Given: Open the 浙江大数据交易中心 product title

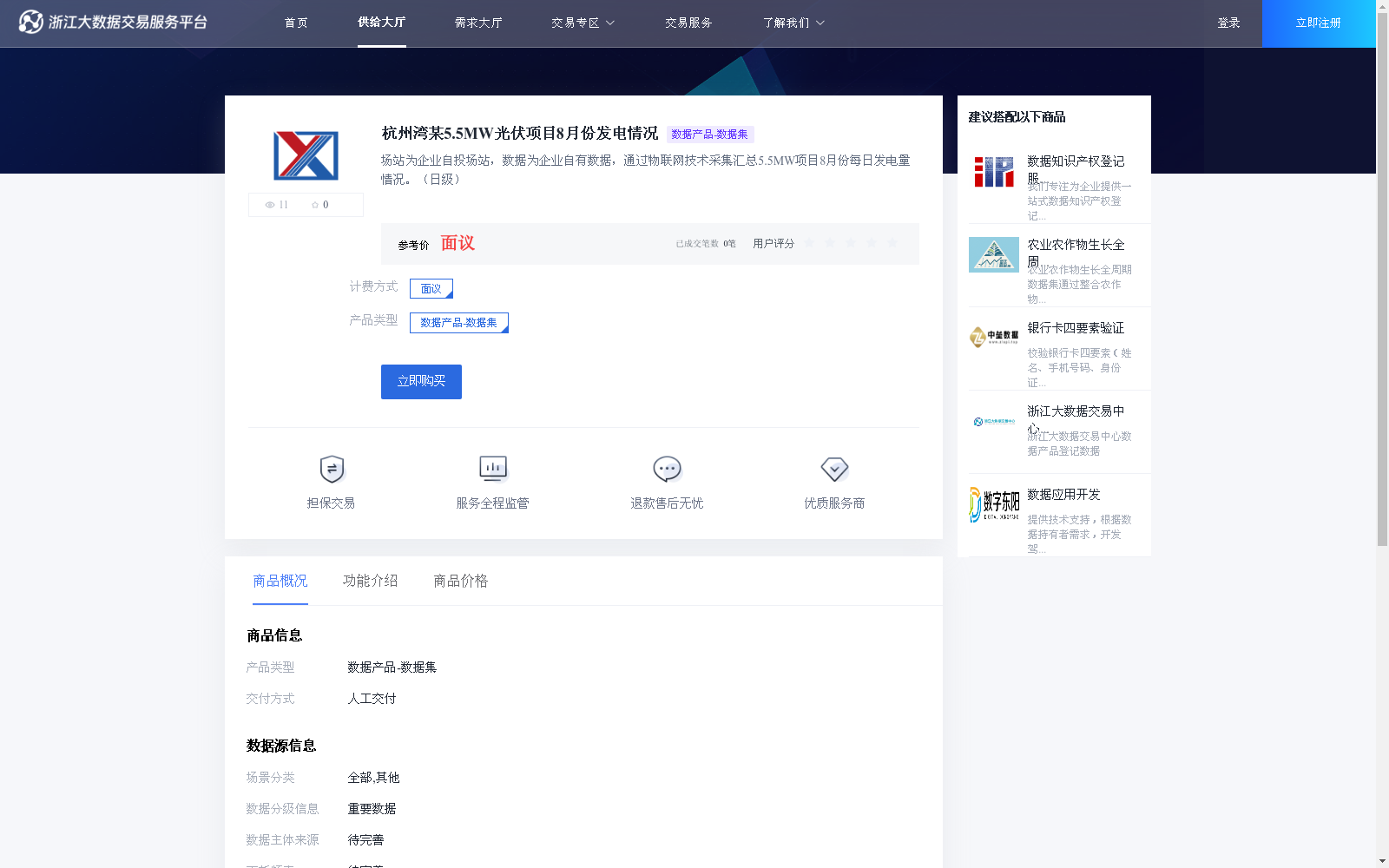Looking at the screenshot, I should coord(1076,418).
